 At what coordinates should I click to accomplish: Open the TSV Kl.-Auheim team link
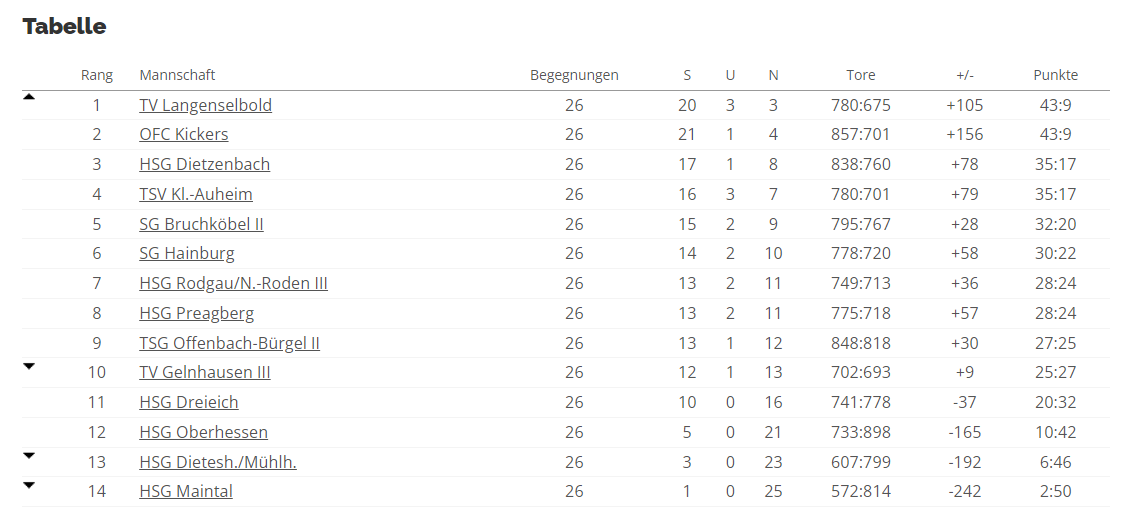pos(196,194)
